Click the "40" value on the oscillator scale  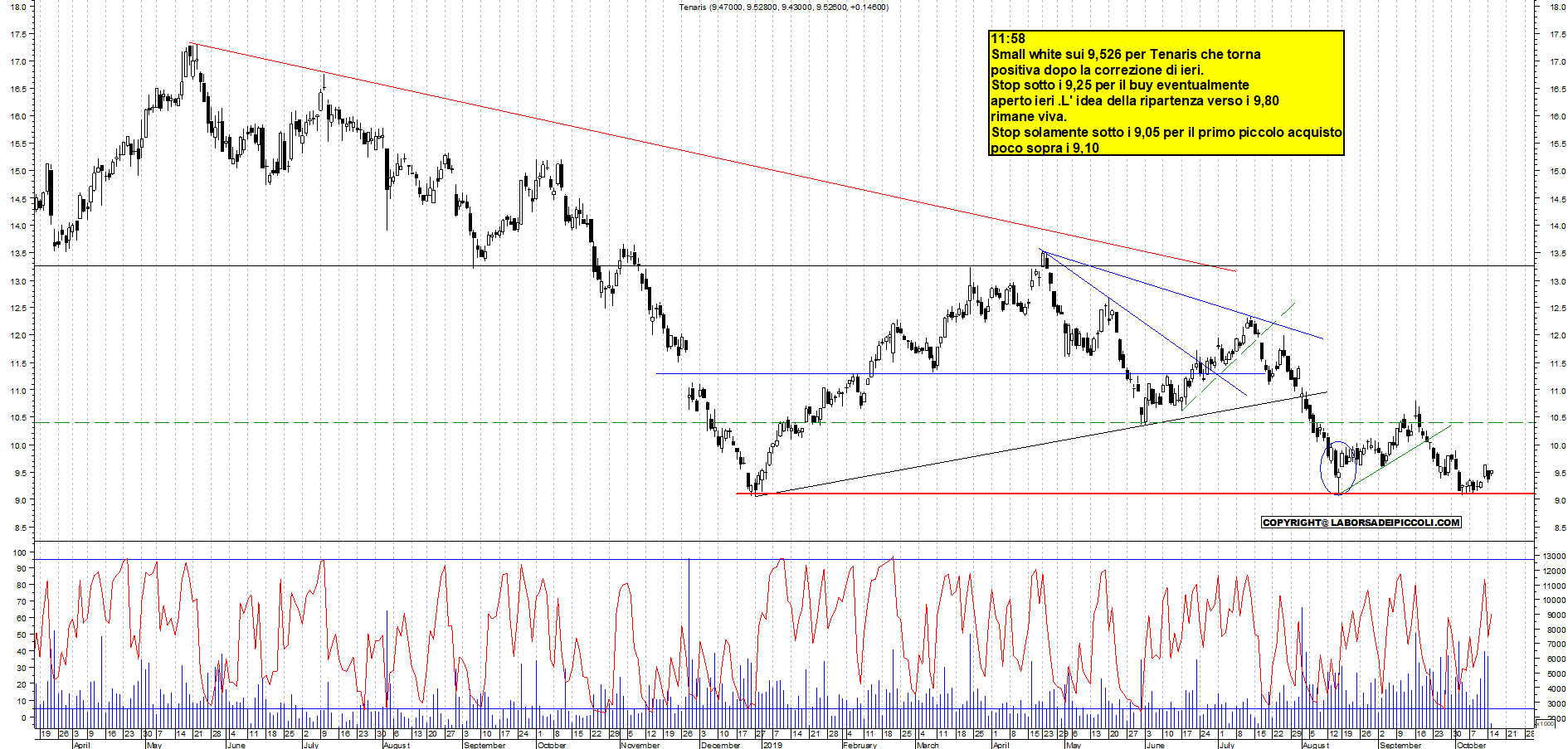(22, 652)
